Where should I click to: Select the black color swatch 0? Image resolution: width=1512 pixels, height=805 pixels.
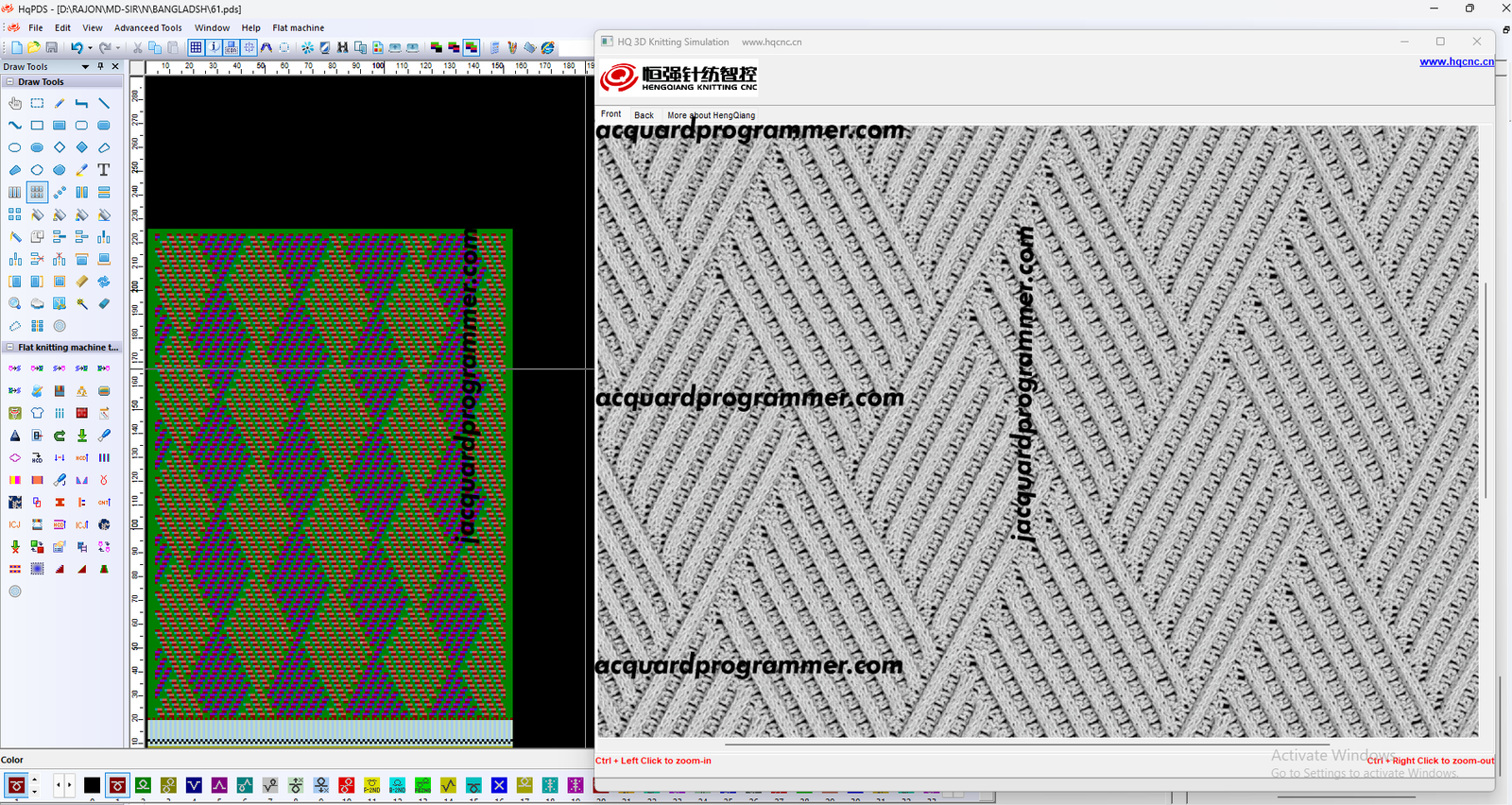pos(92,785)
